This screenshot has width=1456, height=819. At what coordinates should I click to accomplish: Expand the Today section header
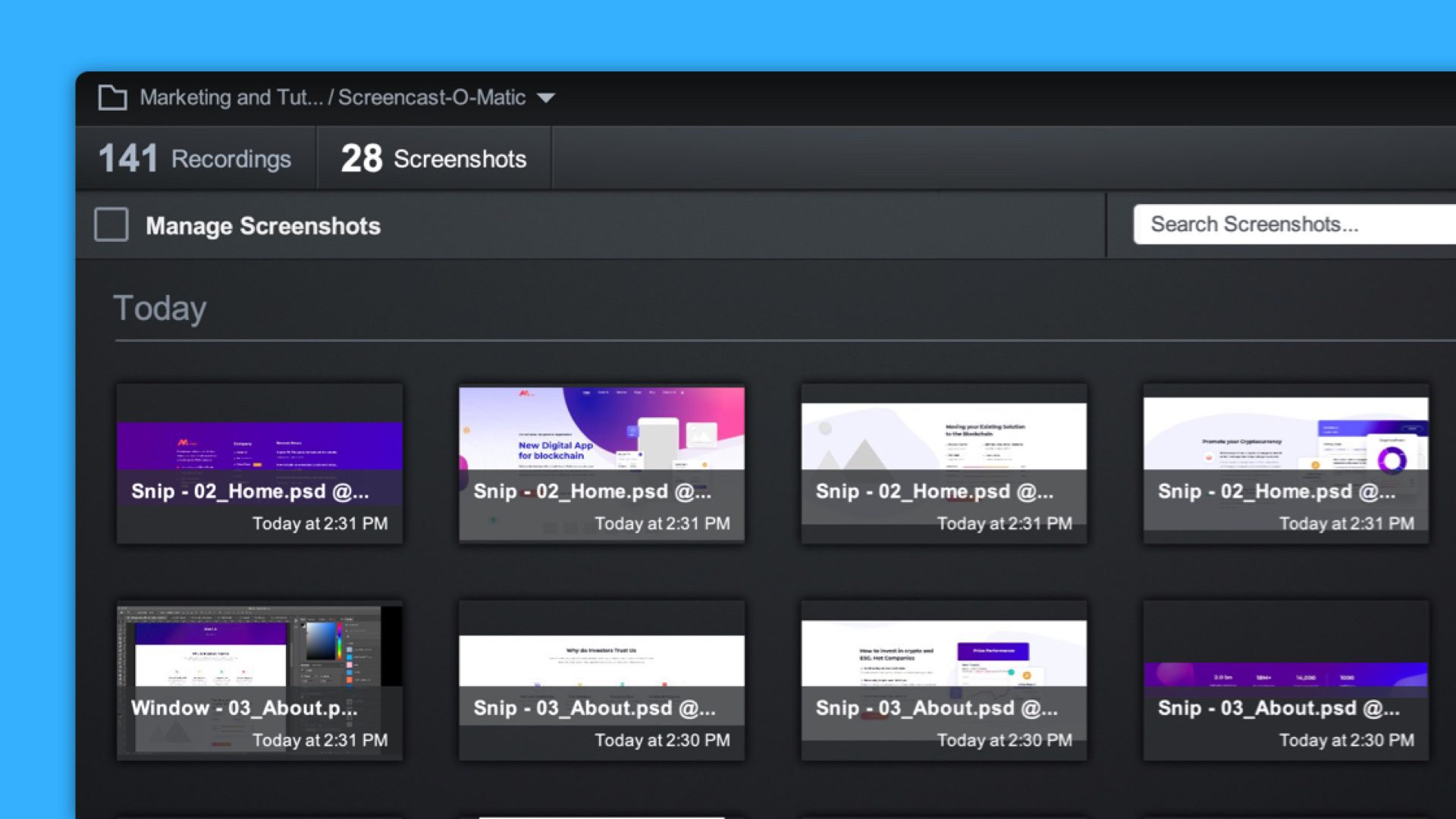pos(159,308)
